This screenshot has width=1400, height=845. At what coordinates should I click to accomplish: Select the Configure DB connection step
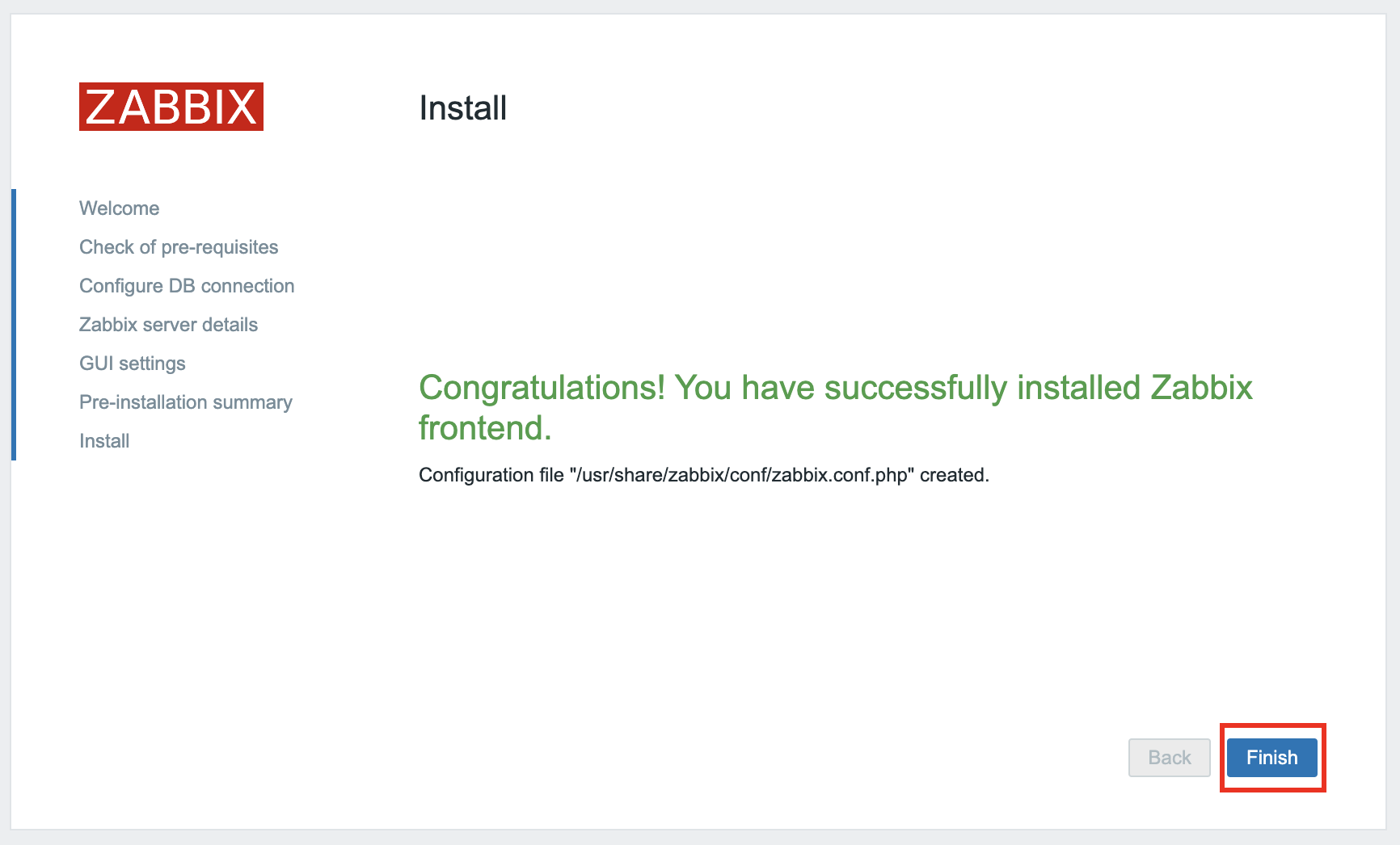[x=187, y=286]
